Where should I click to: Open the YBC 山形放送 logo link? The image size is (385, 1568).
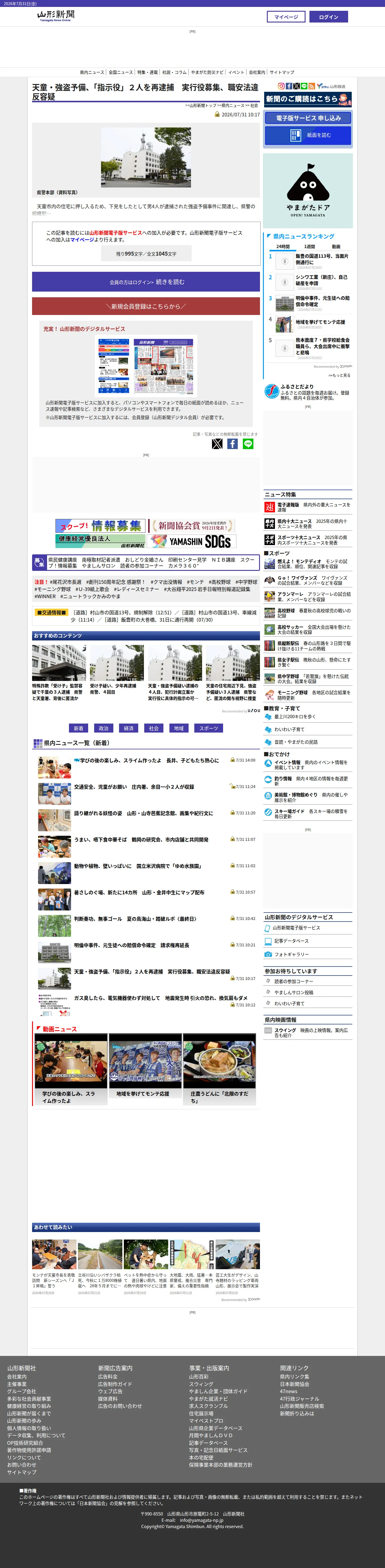click(x=331, y=86)
